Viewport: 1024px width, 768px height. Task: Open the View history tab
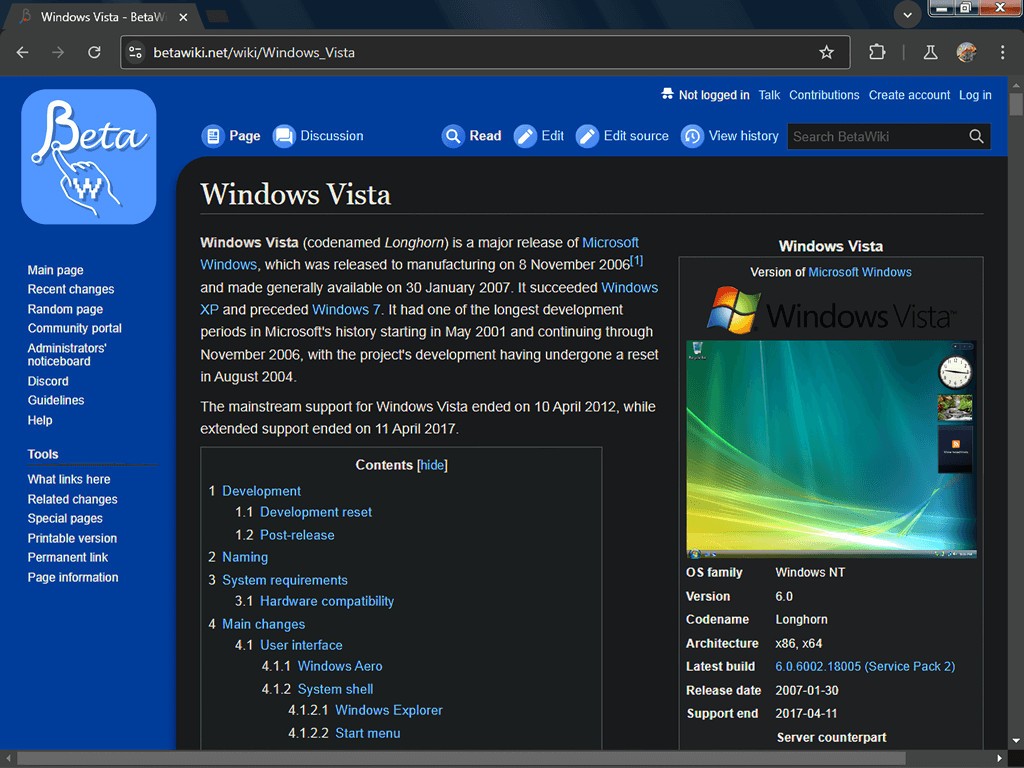(x=744, y=136)
